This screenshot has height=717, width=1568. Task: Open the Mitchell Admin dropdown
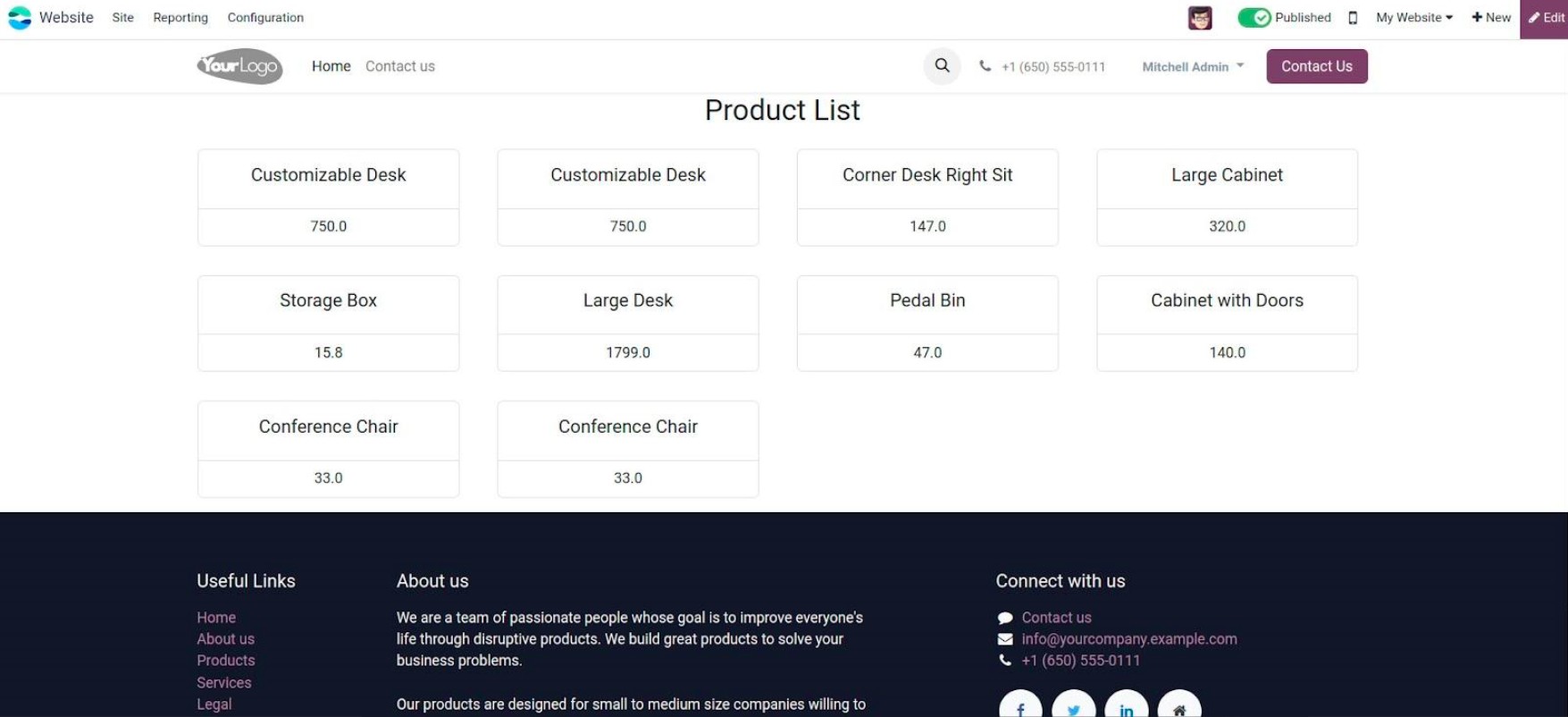point(1192,66)
